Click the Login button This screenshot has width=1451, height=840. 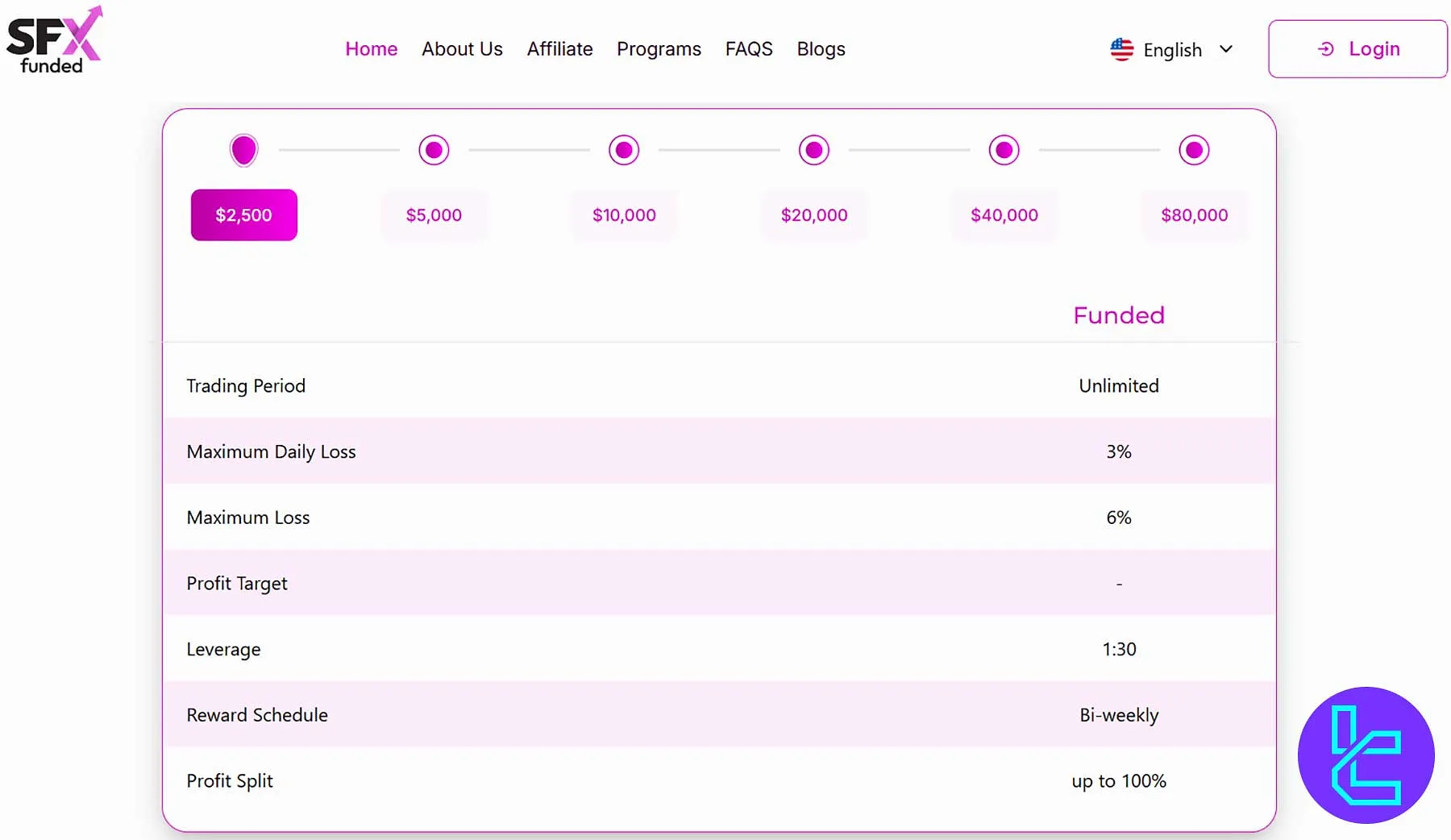[1357, 48]
